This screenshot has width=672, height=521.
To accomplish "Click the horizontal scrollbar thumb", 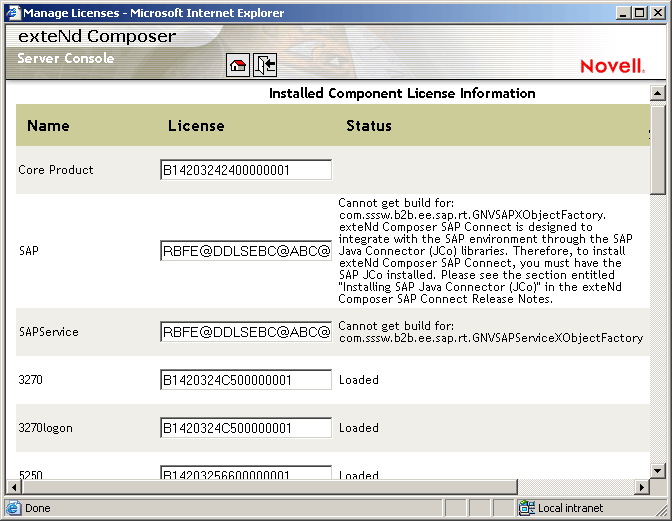I will point(270,487).
